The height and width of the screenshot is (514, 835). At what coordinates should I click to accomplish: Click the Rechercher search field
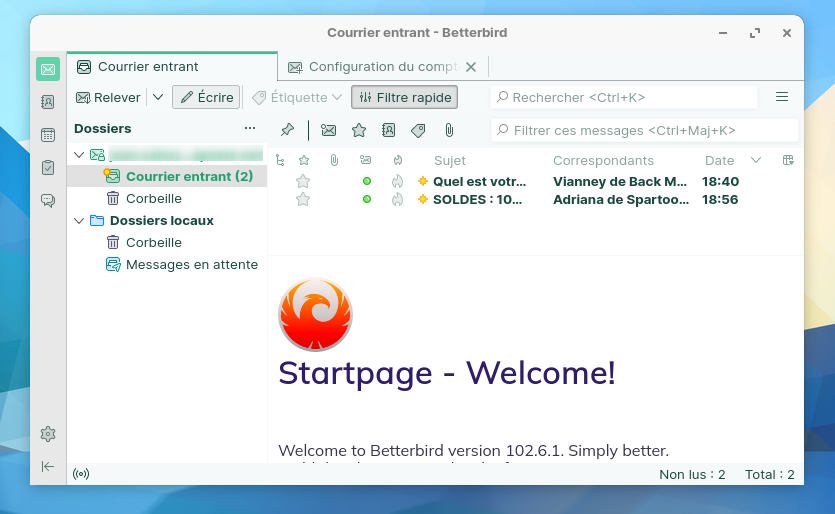(x=624, y=97)
